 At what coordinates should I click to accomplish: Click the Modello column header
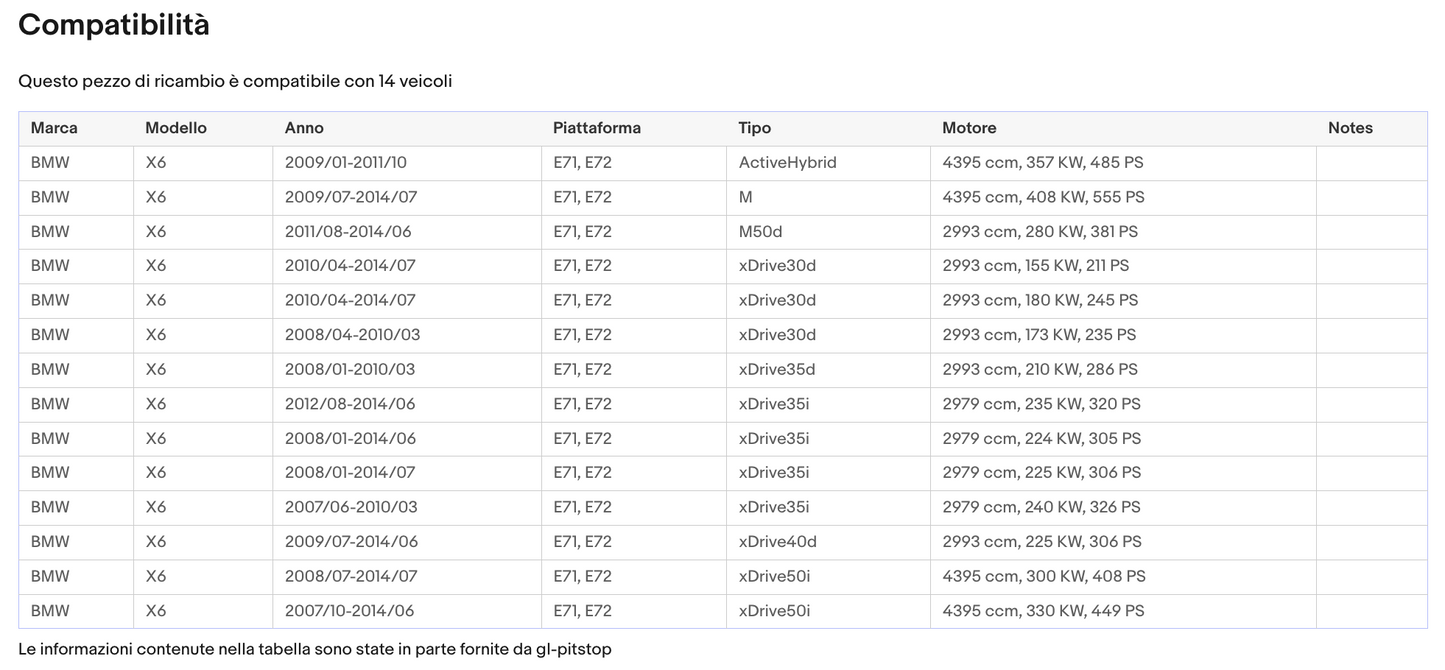(176, 128)
